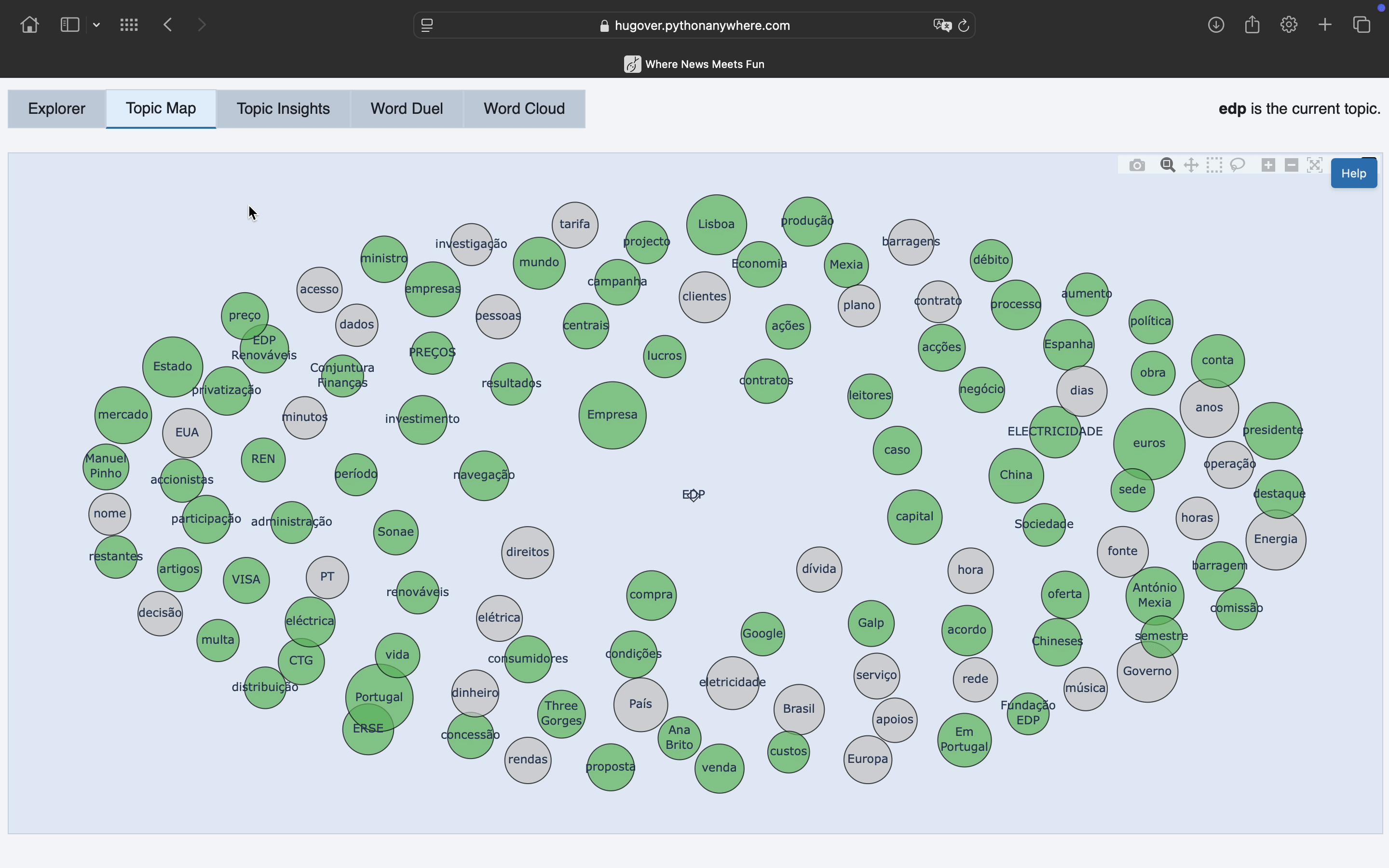Select the caso bubble
Screen dimensions: 1389x868
coord(897,450)
